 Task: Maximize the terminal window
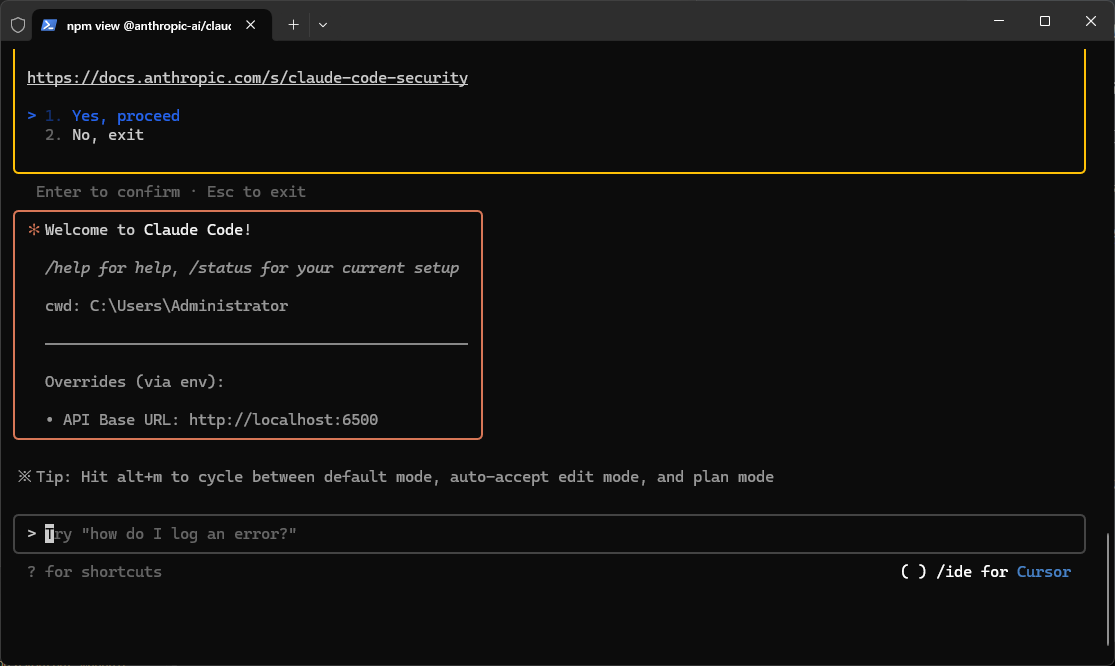[1045, 21]
